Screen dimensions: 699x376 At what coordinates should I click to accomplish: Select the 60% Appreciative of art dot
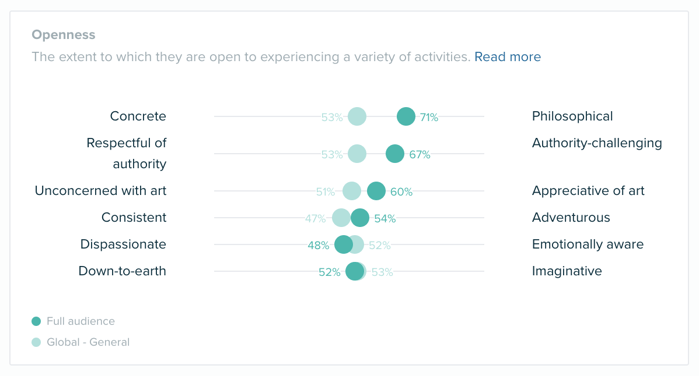tap(376, 191)
